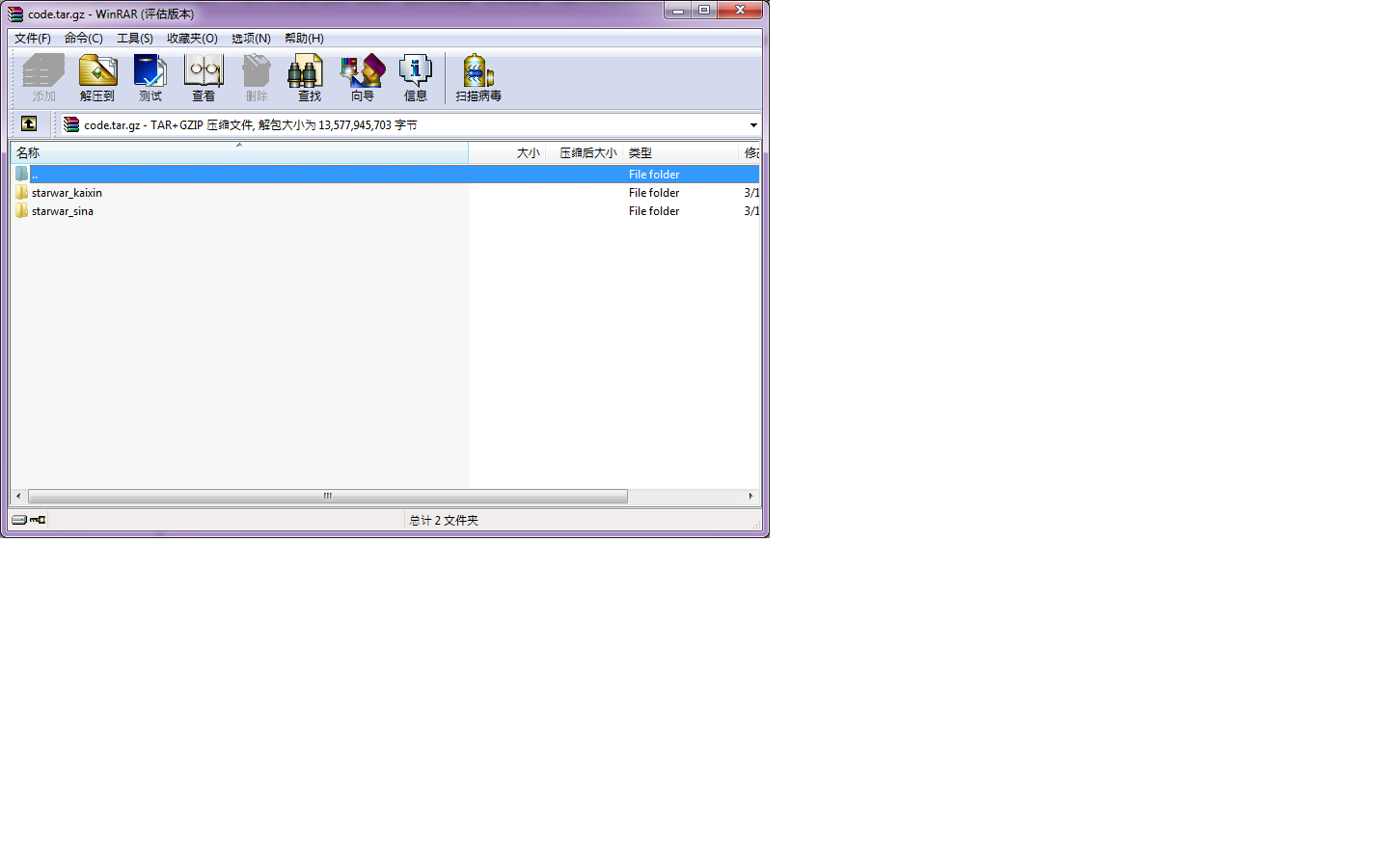Click the Add (添加) toolbar icon
Image resolution: width=1389 pixels, height=868 pixels.
43,78
